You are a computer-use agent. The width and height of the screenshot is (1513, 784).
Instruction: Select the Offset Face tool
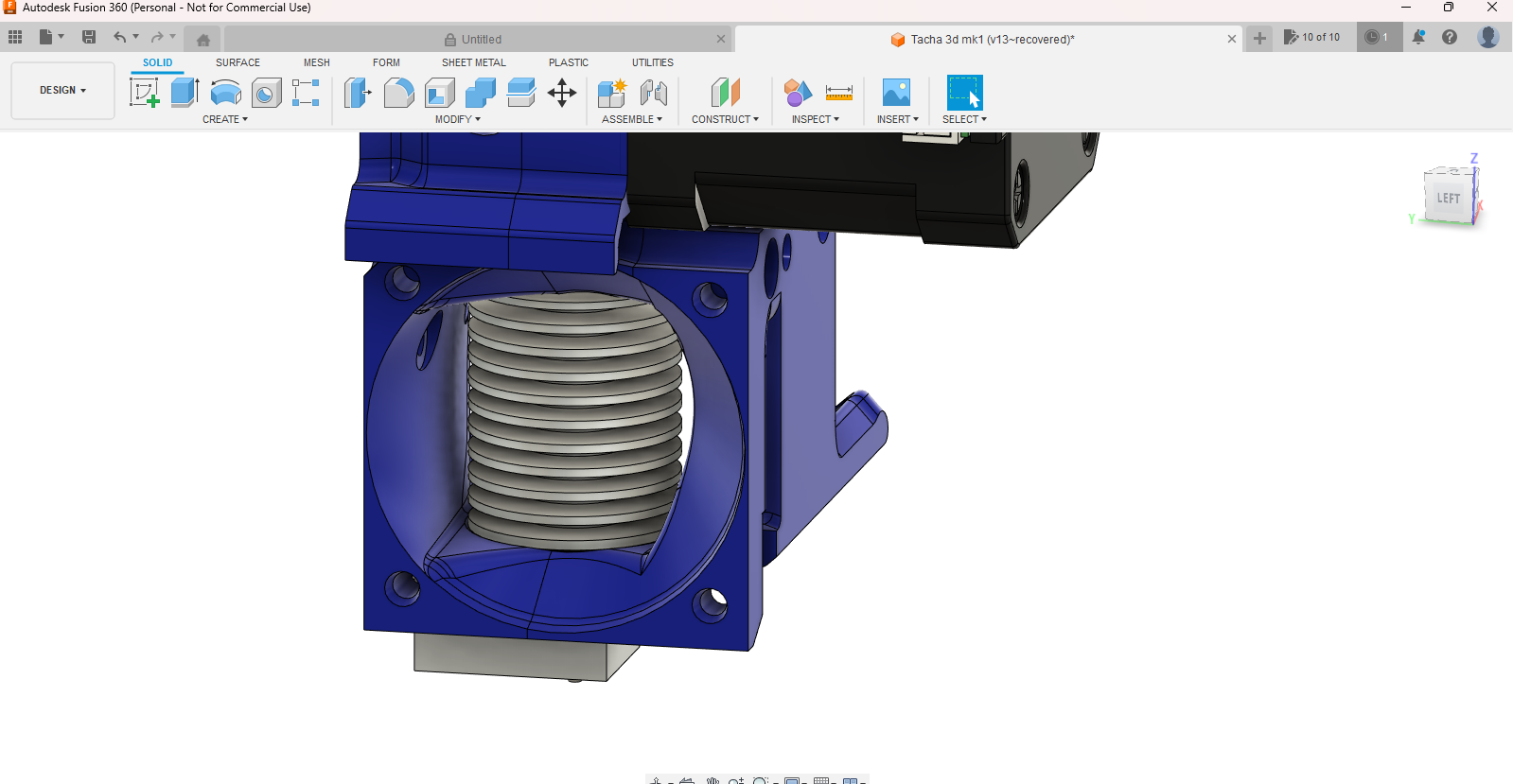(520, 93)
